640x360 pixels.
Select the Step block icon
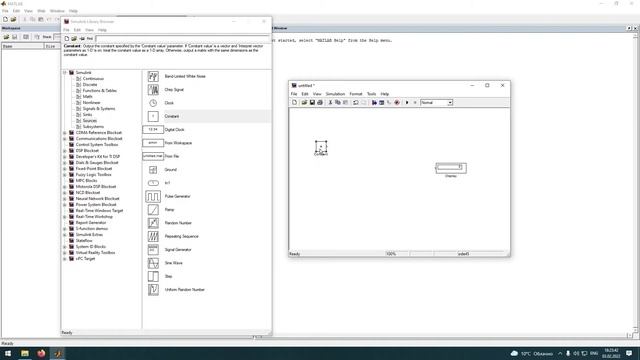pos(153,276)
